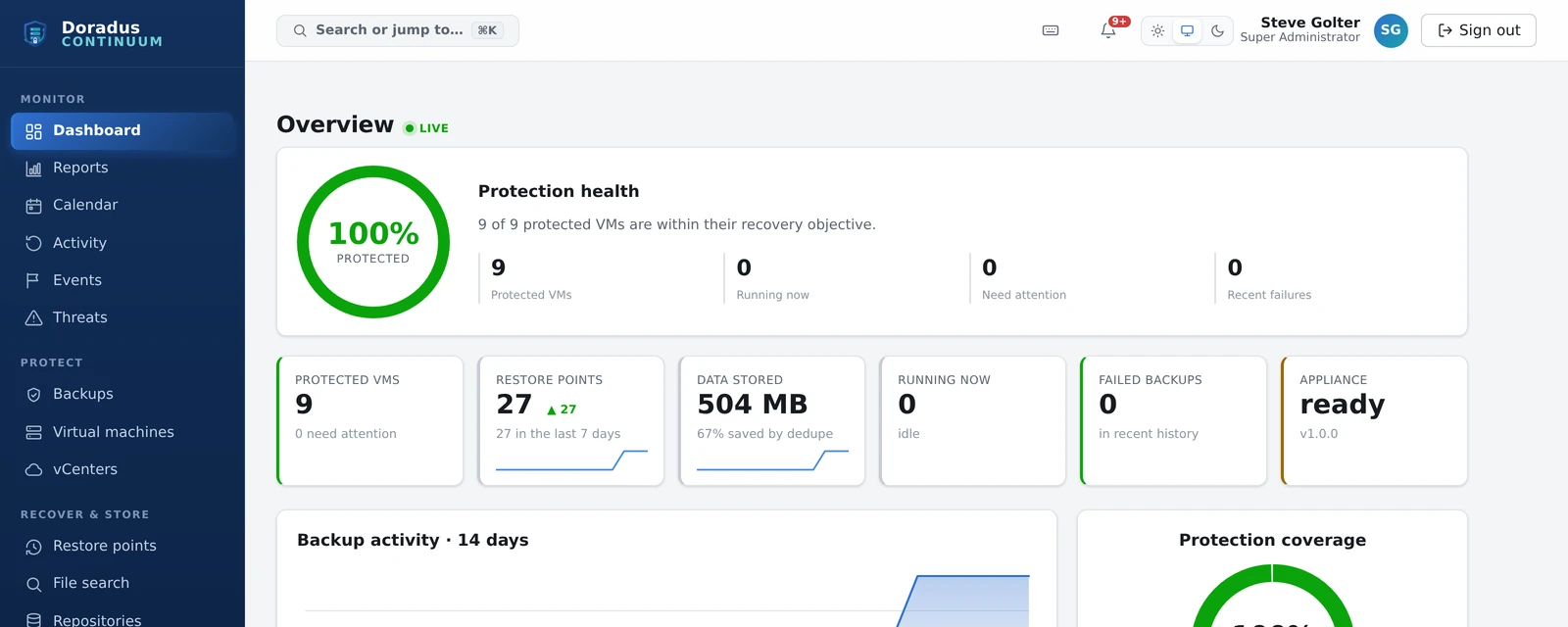
Task: Click the SG user avatar
Action: point(1391,30)
